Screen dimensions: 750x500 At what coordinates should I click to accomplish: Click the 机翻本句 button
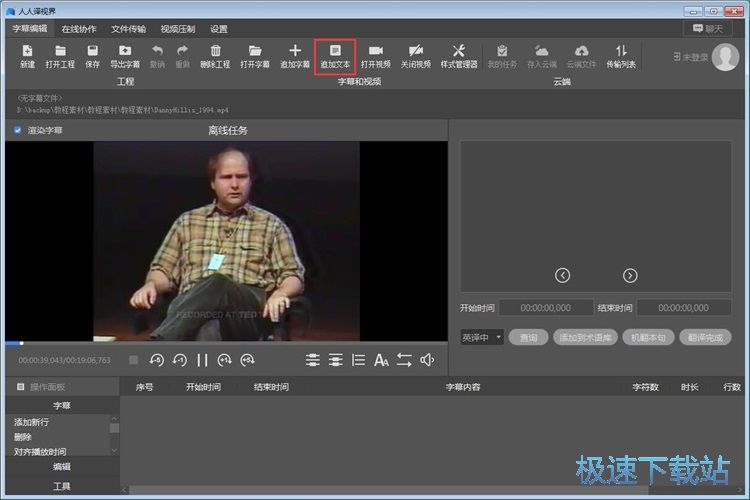pos(647,338)
